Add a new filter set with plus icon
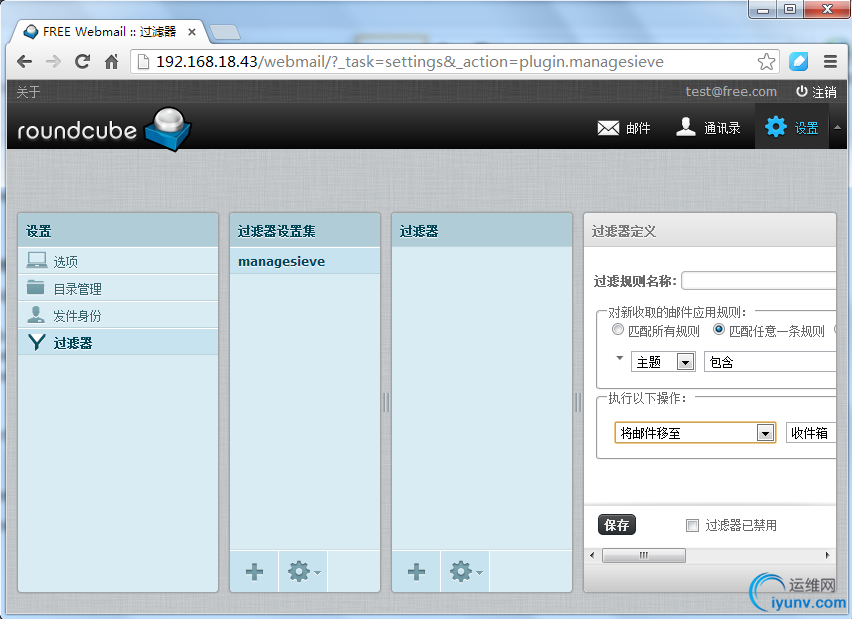 pos(254,572)
